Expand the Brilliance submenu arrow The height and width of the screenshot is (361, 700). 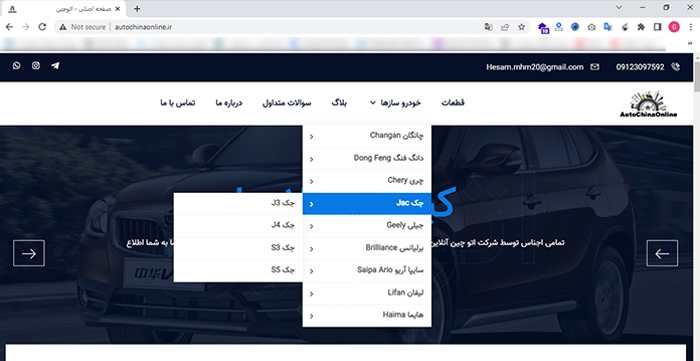312,249
